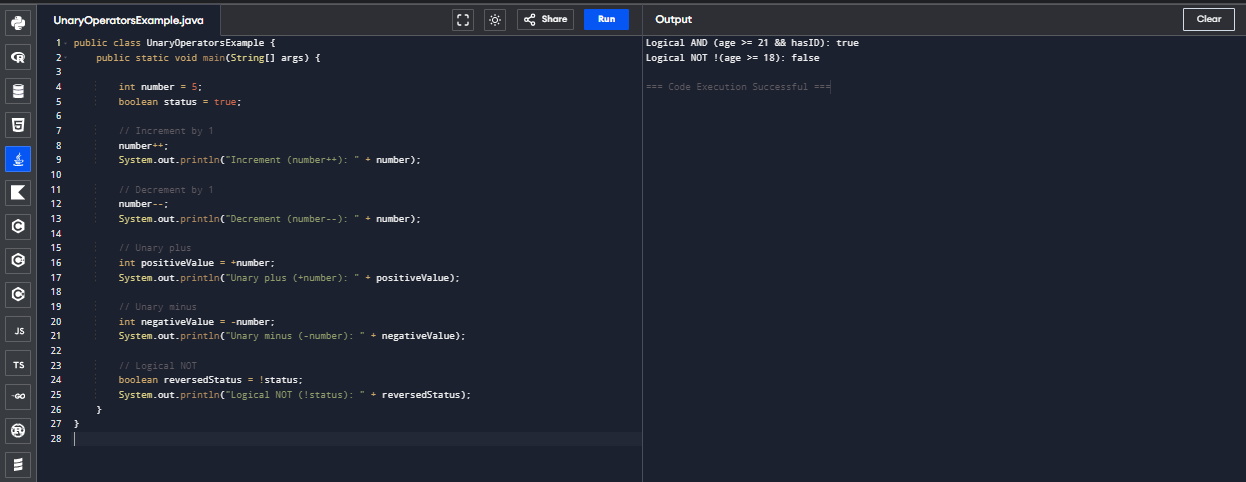Open the Rust compiler from sidebar
This screenshot has width=1246, height=482.
[x=18, y=430]
